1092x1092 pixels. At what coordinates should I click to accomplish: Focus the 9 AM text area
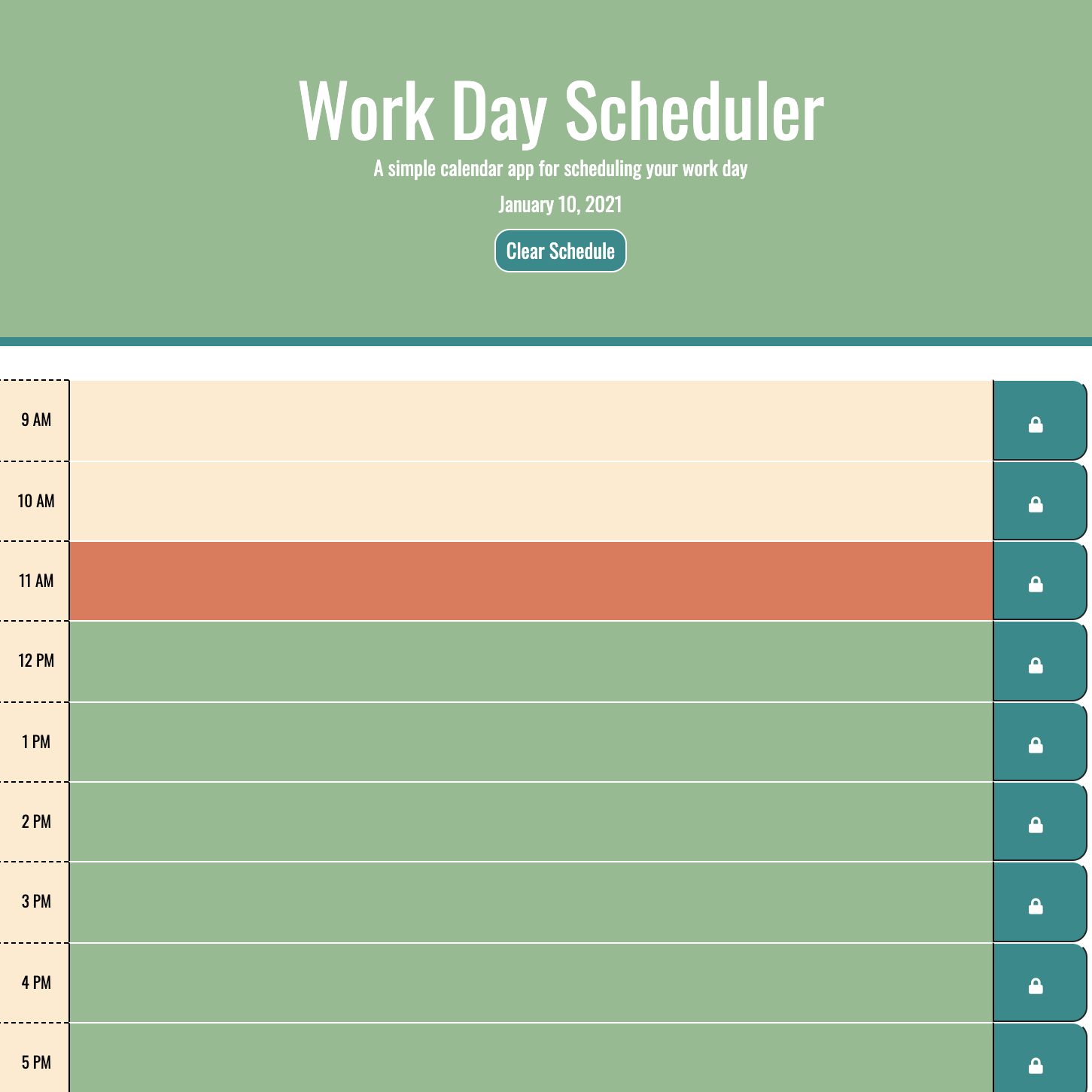(x=531, y=421)
